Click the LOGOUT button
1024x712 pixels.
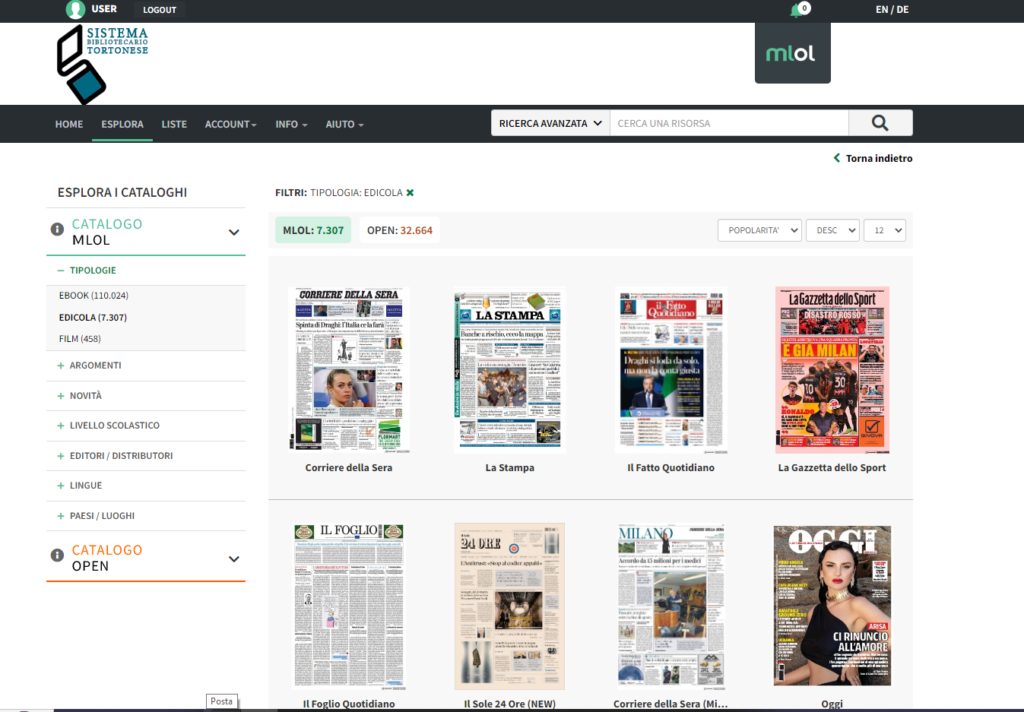click(x=158, y=9)
